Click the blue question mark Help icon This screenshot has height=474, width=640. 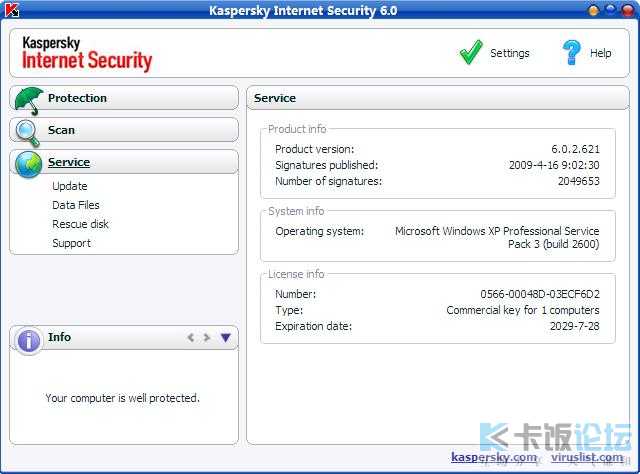pos(571,52)
